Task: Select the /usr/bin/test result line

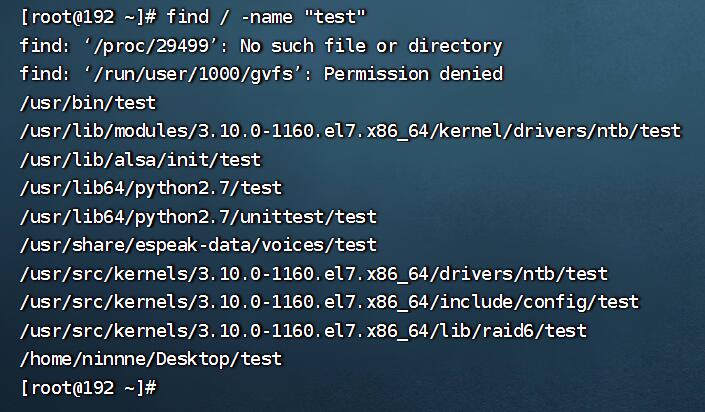Action: [88, 102]
